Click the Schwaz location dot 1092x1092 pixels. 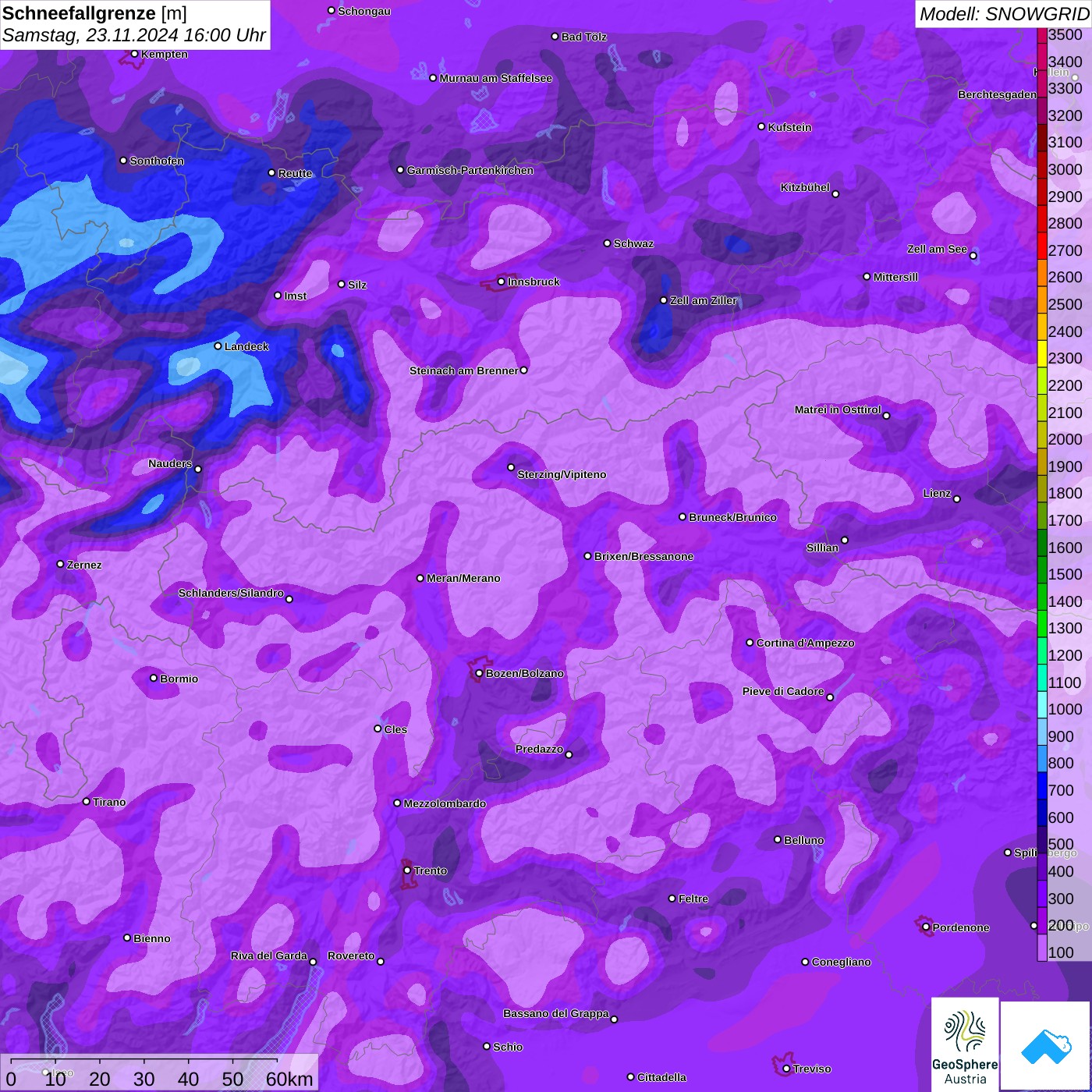point(607,243)
